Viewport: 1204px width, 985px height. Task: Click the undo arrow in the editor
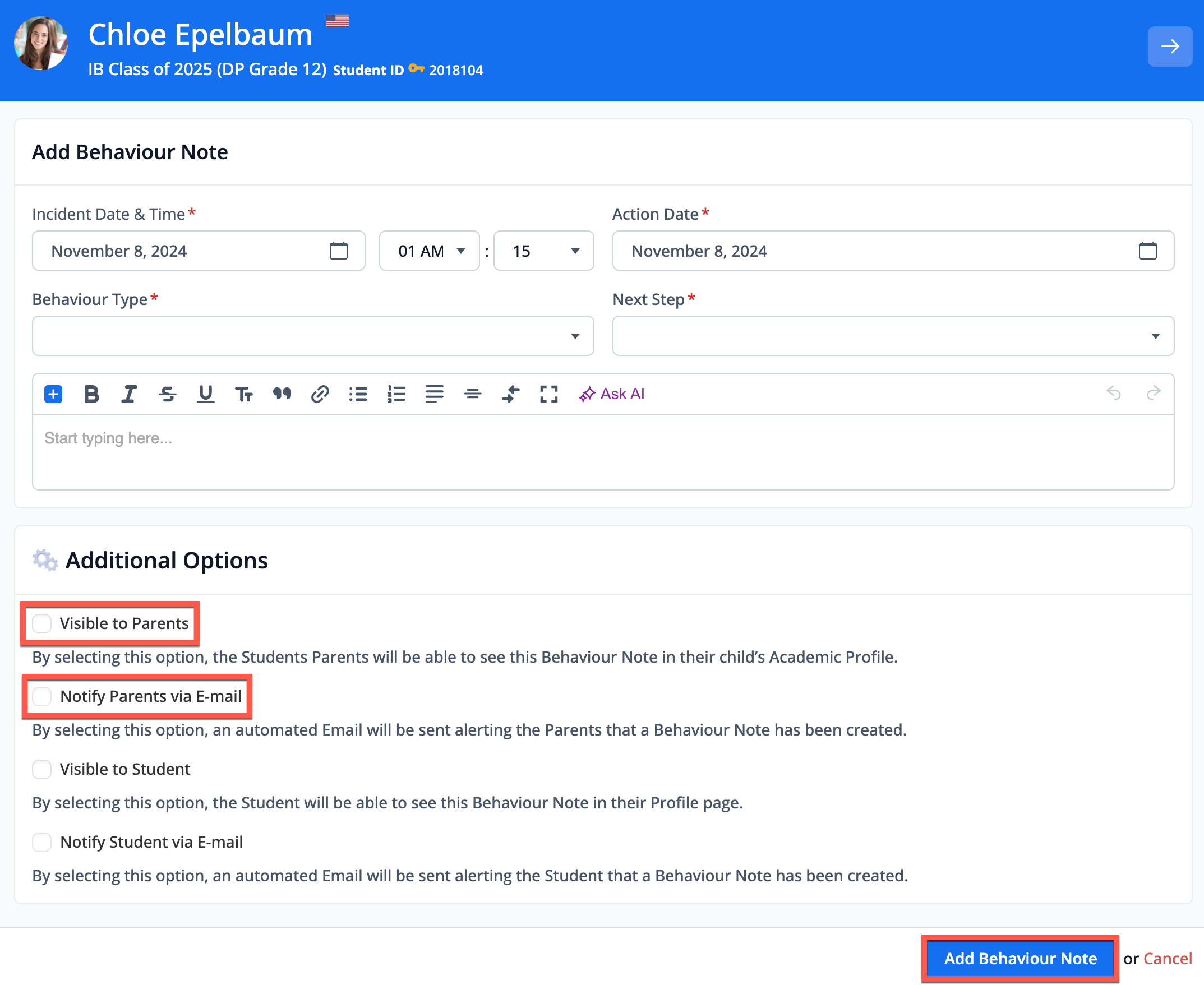click(x=1113, y=394)
